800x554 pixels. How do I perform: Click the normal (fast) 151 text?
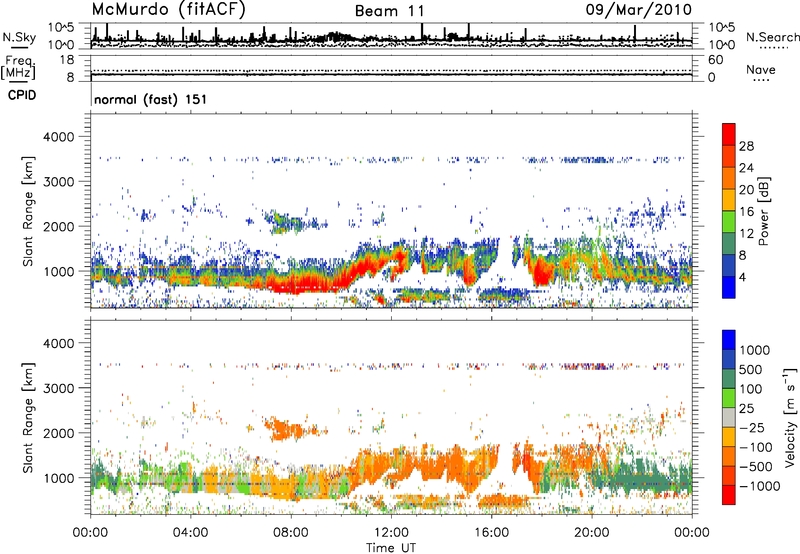click(x=151, y=99)
